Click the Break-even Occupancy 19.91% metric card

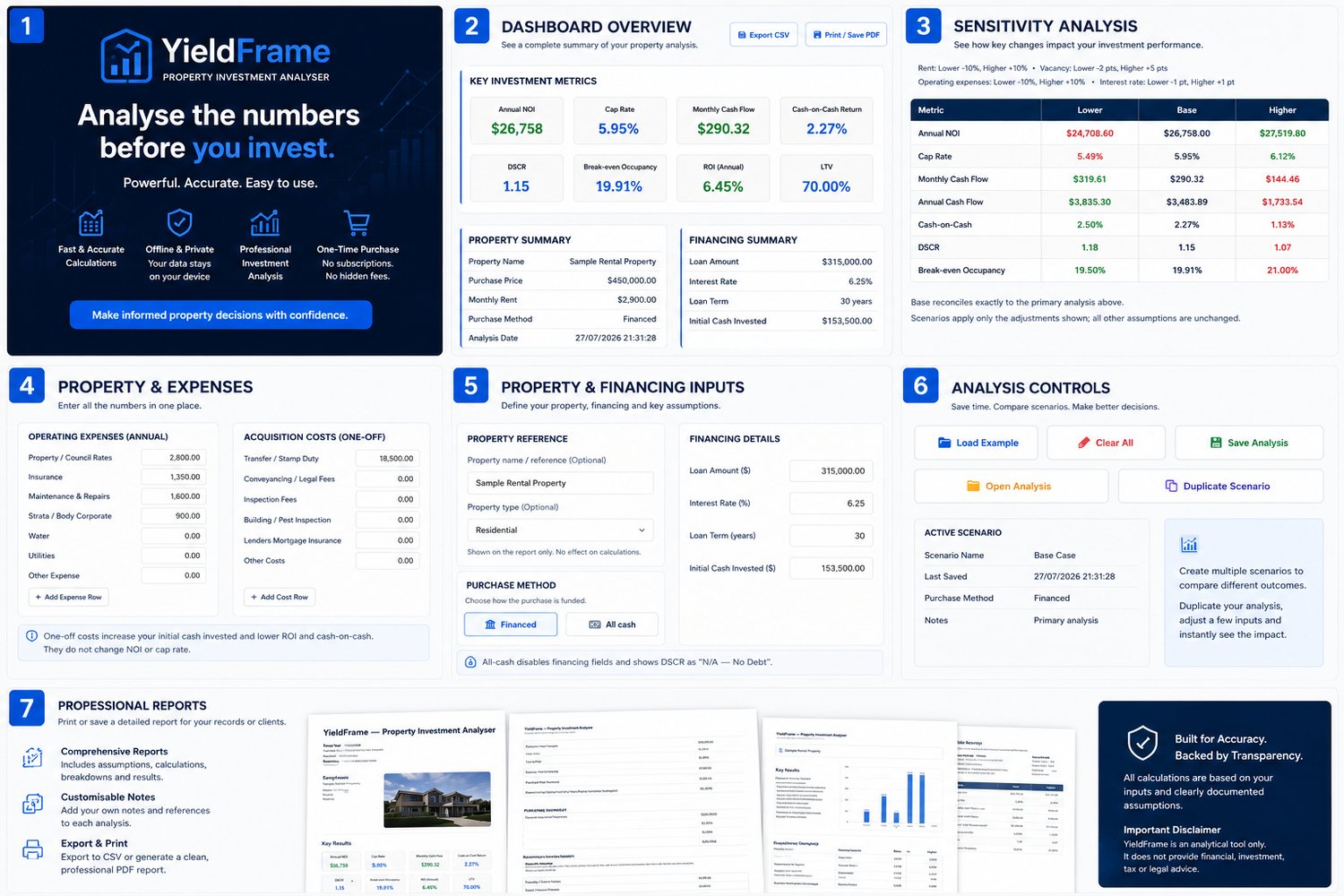coord(619,178)
